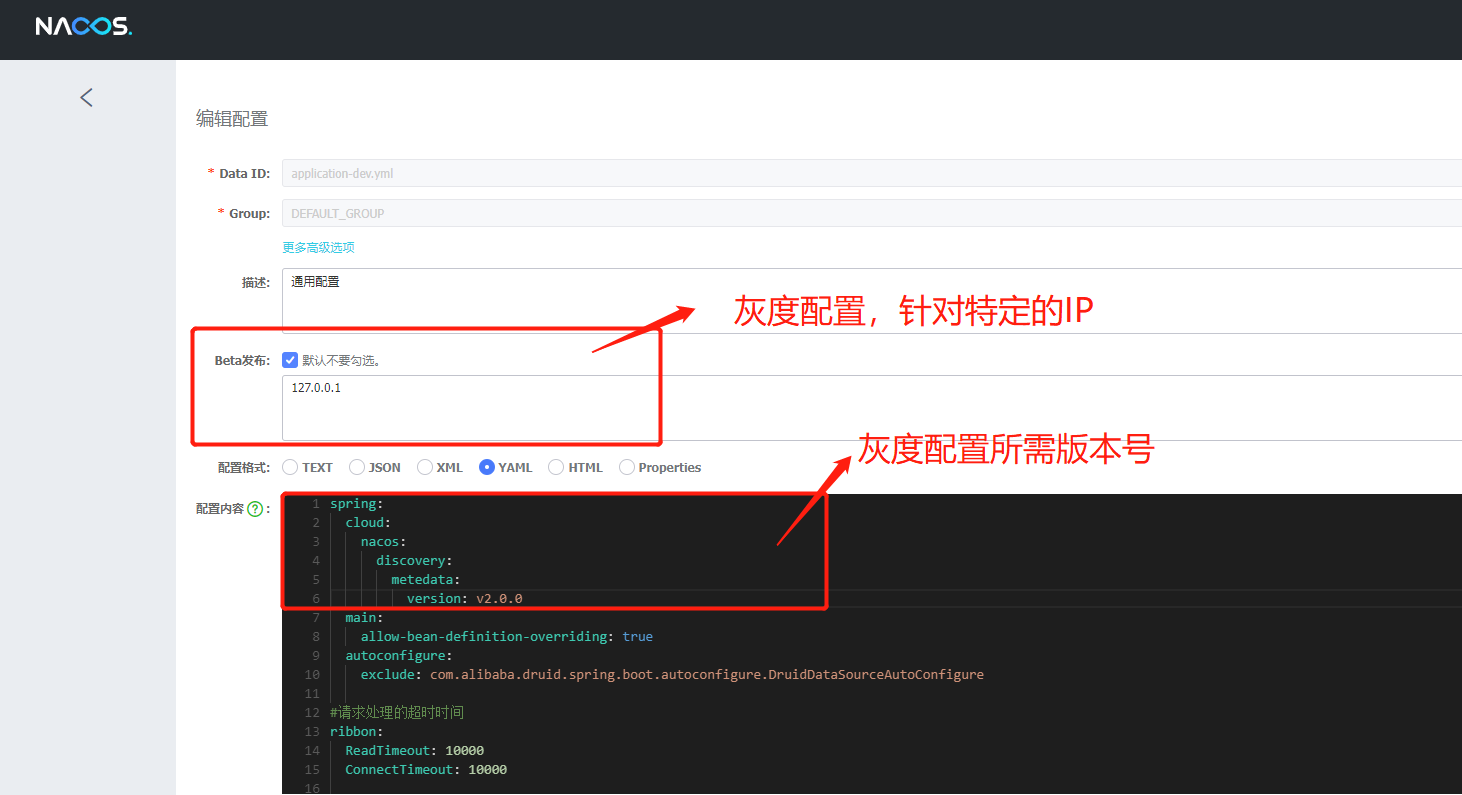
Task: Select the JSON format radio button
Action: [357, 467]
